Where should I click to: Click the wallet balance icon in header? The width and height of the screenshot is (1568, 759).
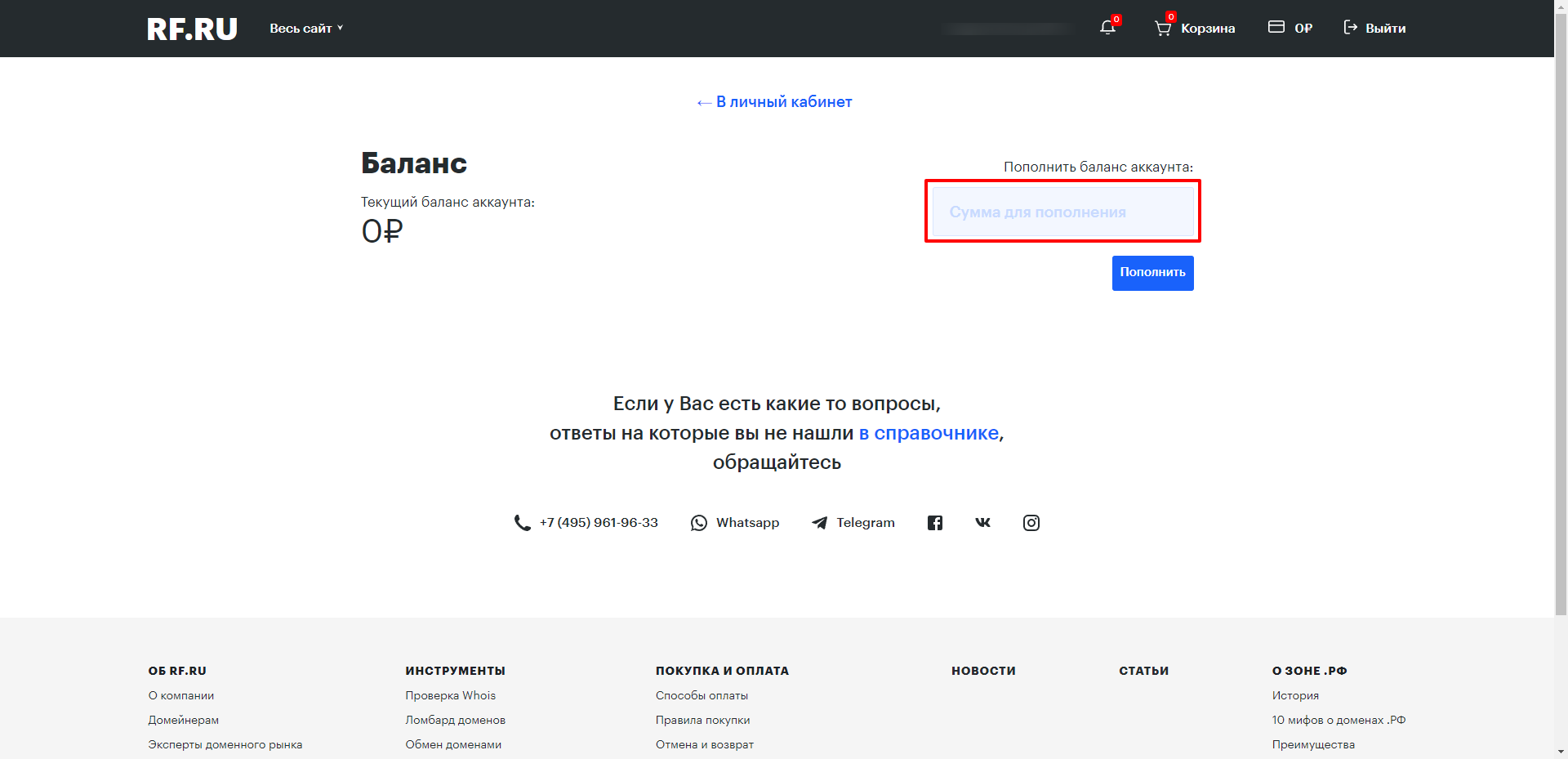pyautogui.click(x=1276, y=28)
